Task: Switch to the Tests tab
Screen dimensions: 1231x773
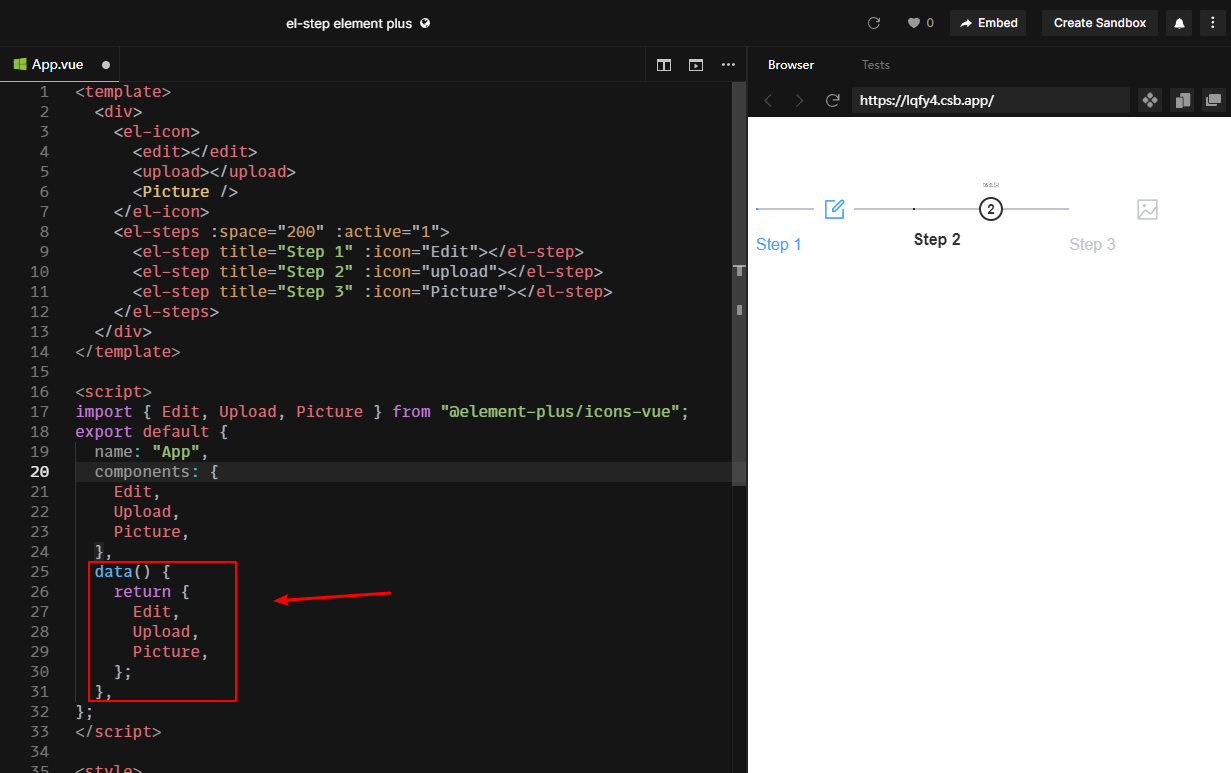Action: coord(876,65)
